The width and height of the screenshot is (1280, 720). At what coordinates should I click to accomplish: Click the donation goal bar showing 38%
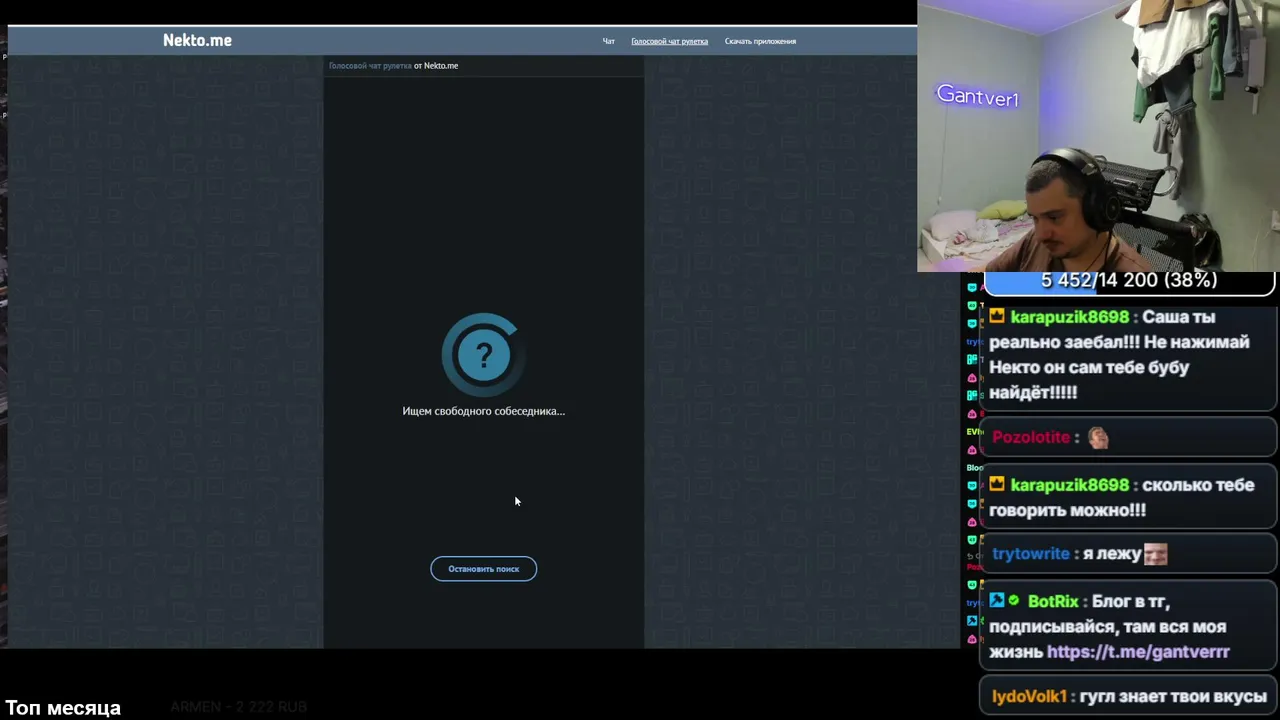[x=1129, y=281]
